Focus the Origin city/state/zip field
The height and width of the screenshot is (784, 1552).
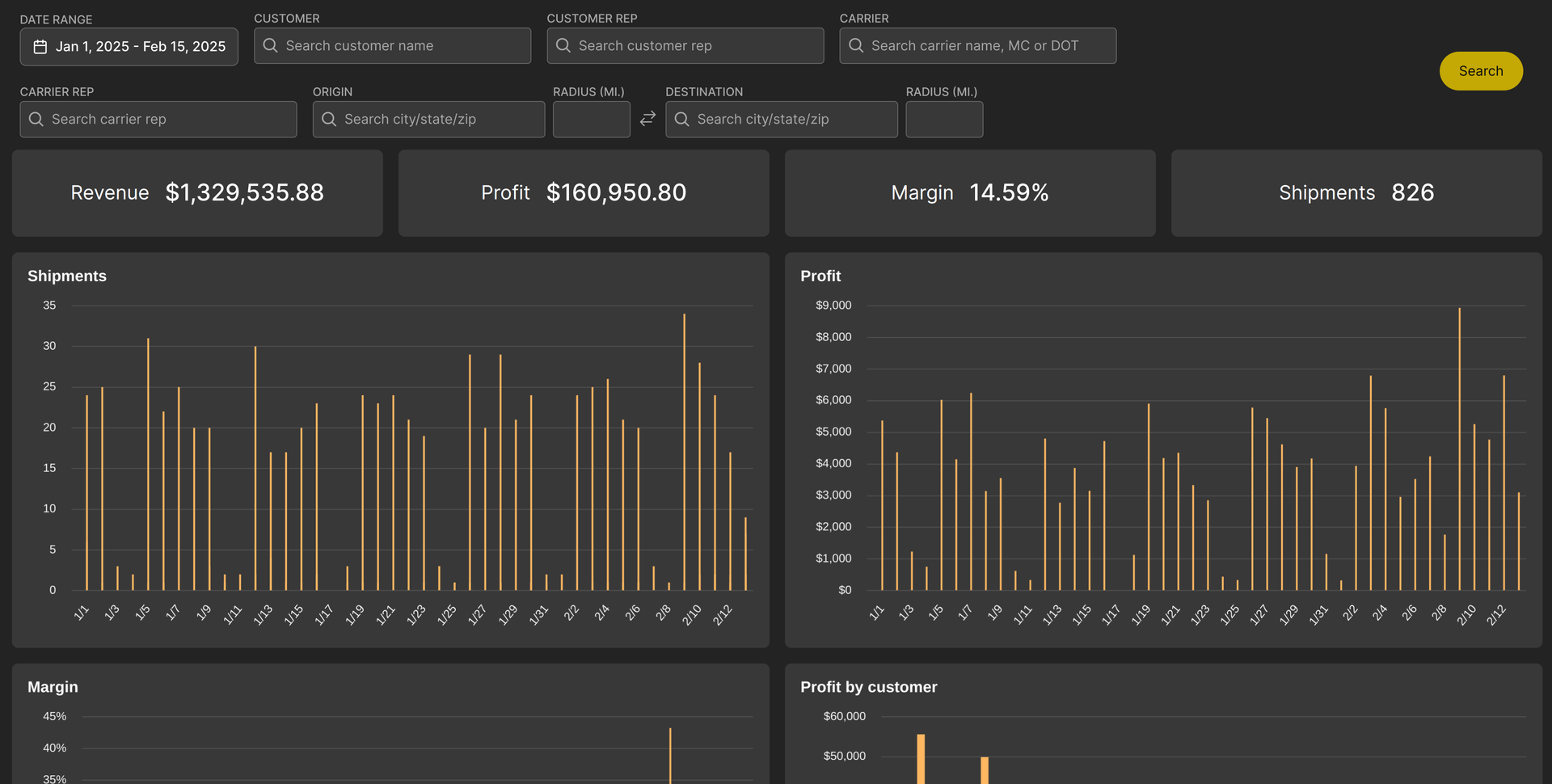(x=428, y=120)
